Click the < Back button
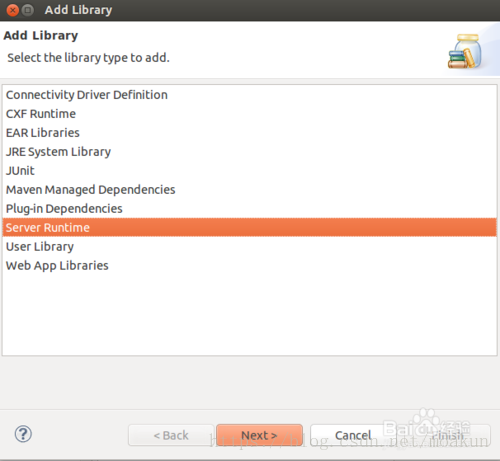Viewport: 500px width, 461px height. [x=171, y=435]
